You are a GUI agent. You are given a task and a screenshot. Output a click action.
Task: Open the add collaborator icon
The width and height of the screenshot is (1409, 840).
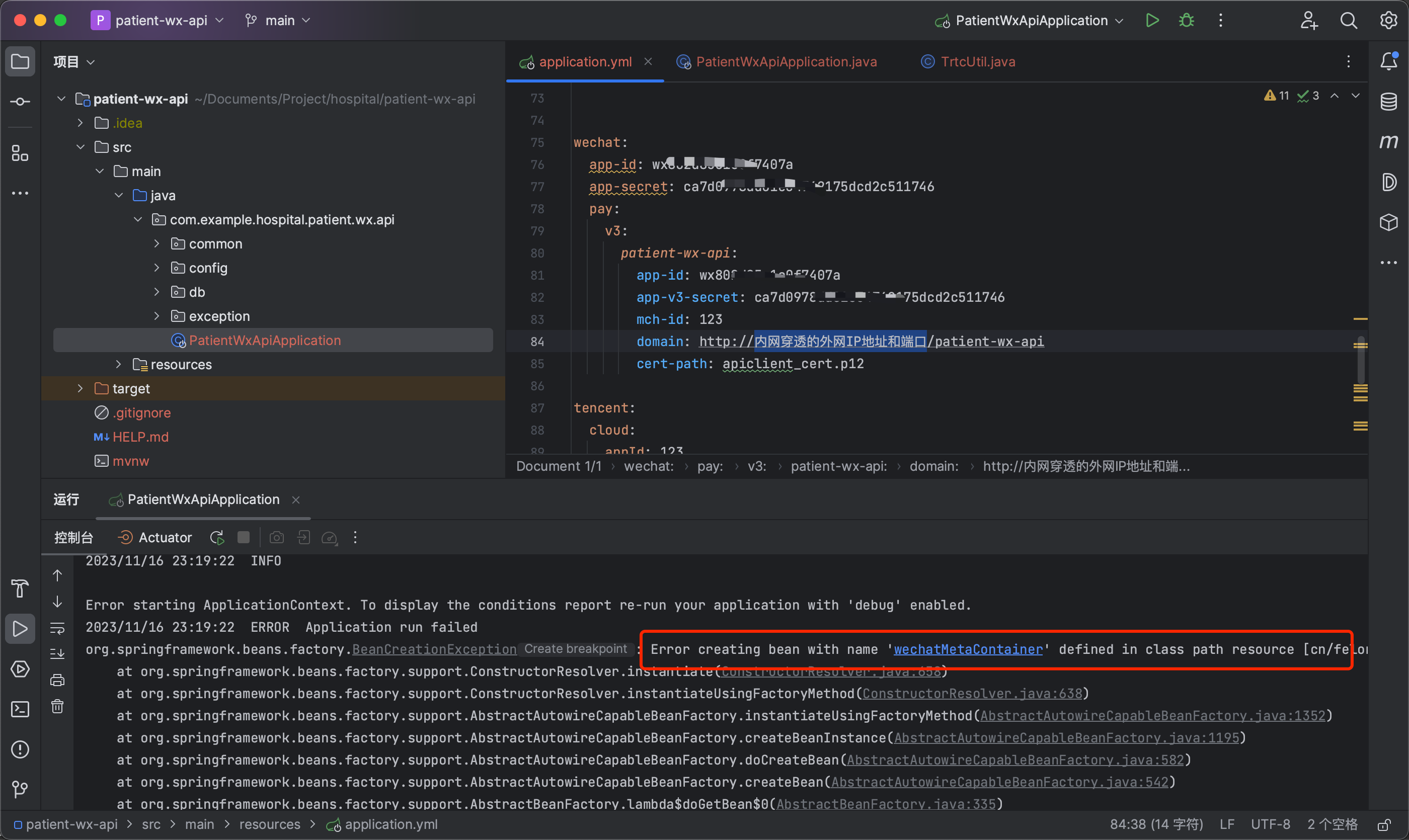click(x=1309, y=21)
